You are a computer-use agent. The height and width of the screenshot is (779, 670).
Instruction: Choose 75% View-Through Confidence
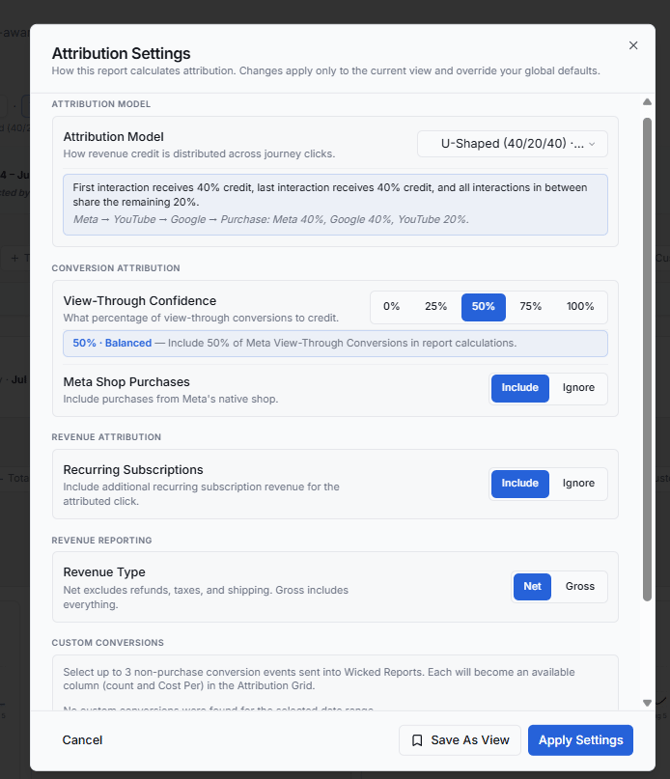(530, 307)
